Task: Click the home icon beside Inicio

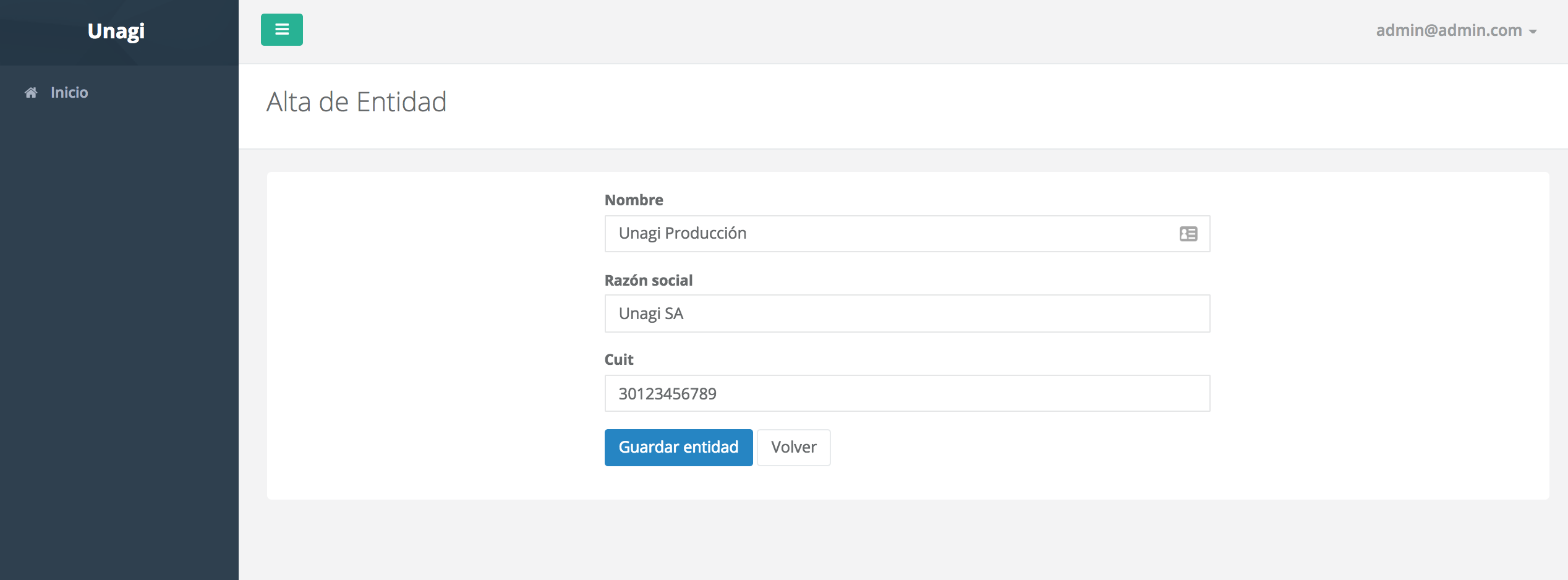Action: coord(31,93)
